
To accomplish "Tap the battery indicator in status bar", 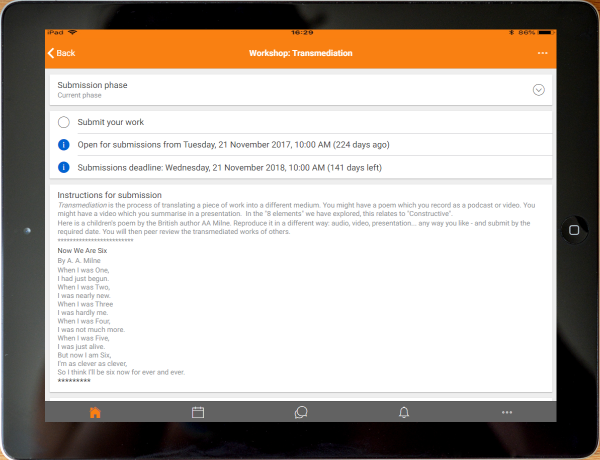I will [x=543, y=34].
